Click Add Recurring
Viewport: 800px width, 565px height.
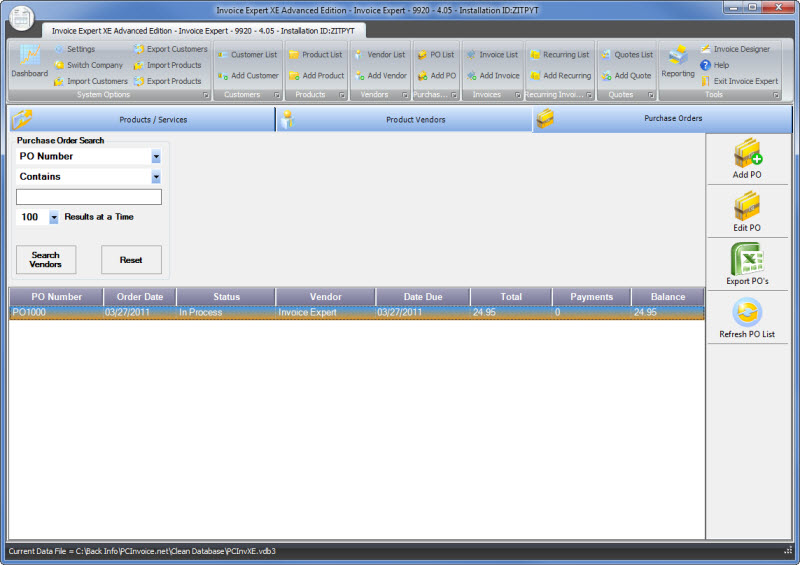(x=561, y=76)
